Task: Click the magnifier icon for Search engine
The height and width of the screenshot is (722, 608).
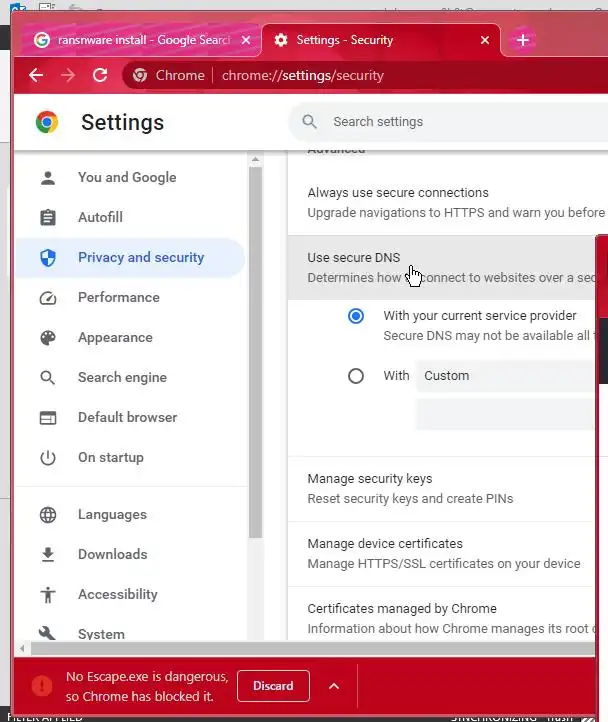Action: pos(48,378)
